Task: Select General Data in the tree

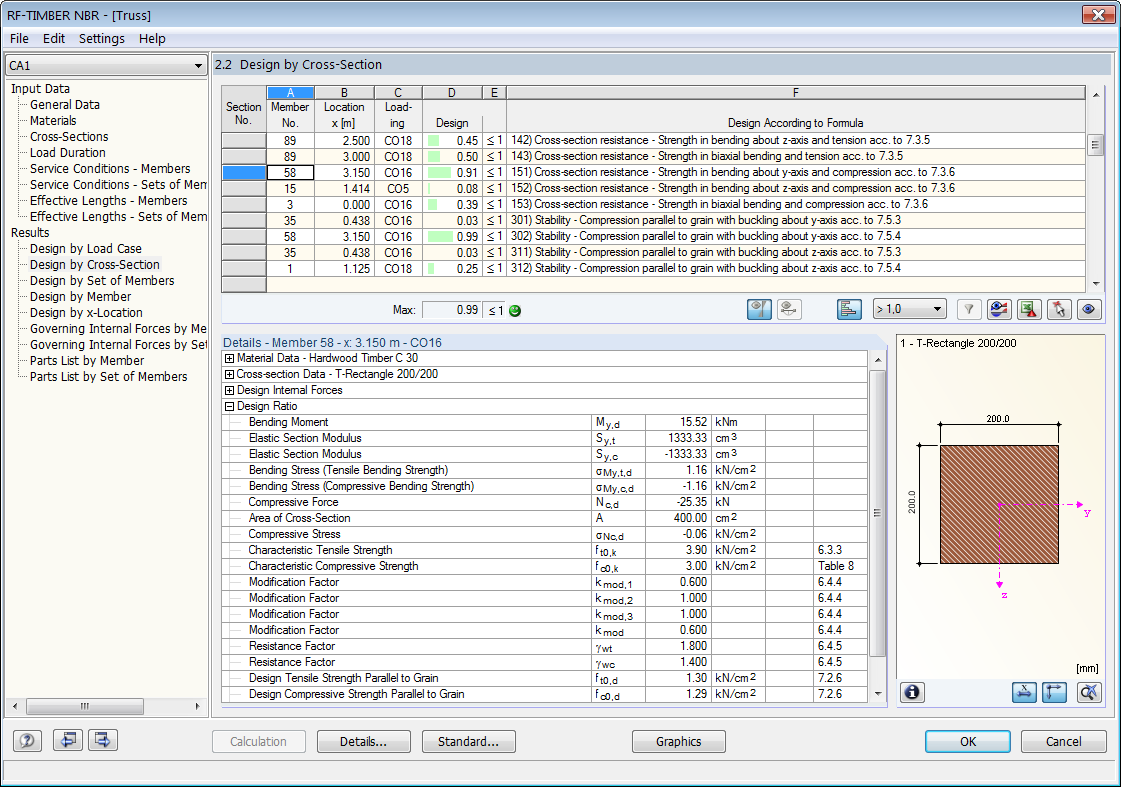Action: [x=65, y=104]
